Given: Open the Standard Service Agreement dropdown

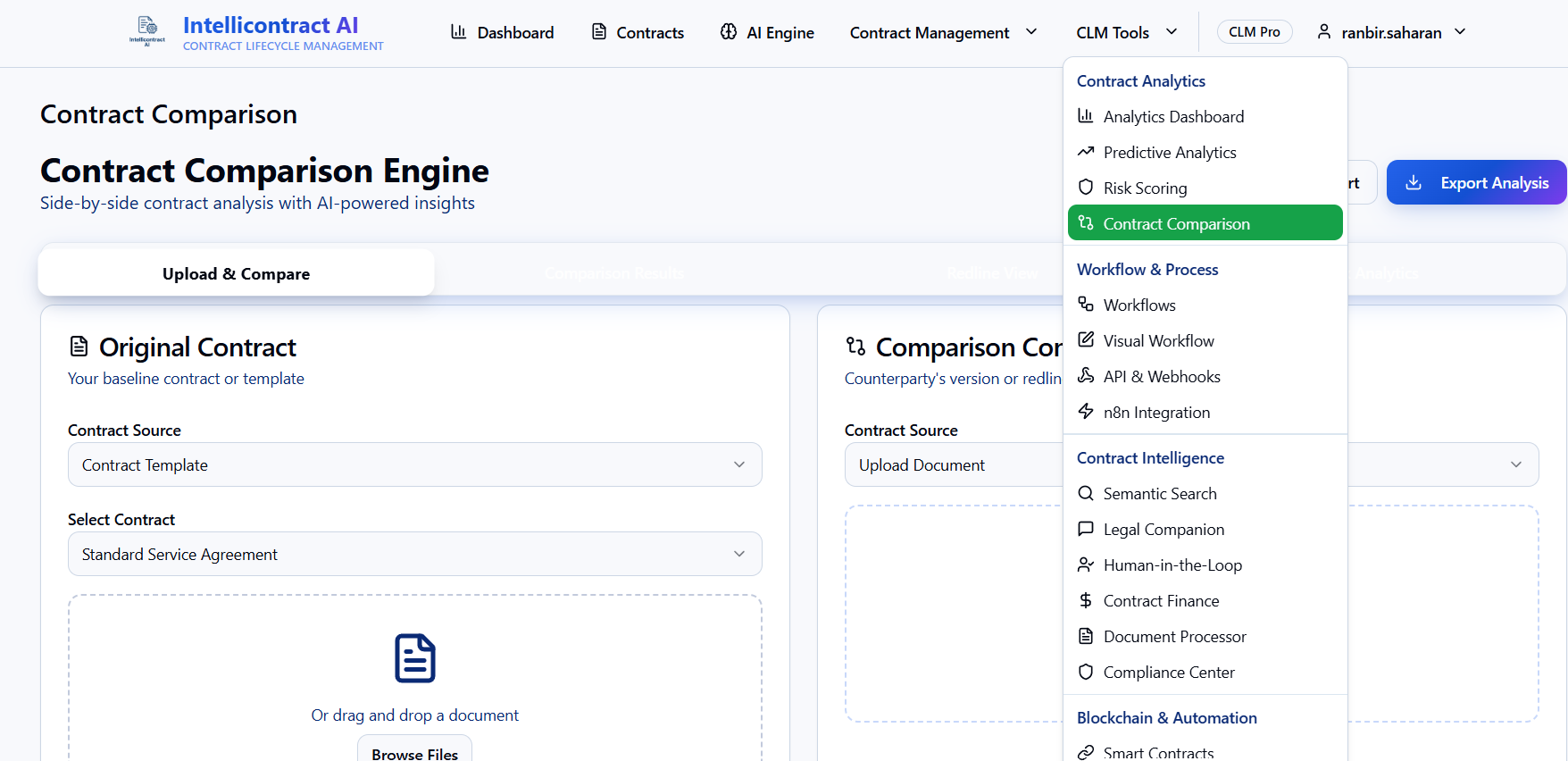Looking at the screenshot, I should coord(415,554).
